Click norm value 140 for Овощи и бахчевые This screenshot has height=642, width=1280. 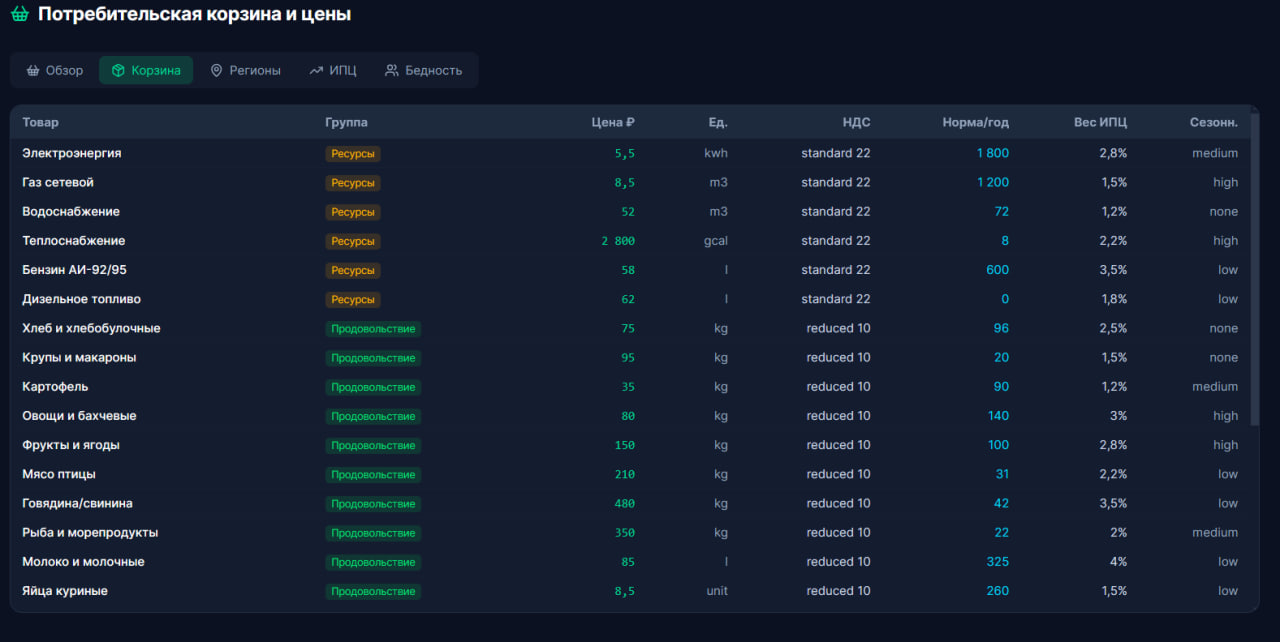(x=998, y=416)
